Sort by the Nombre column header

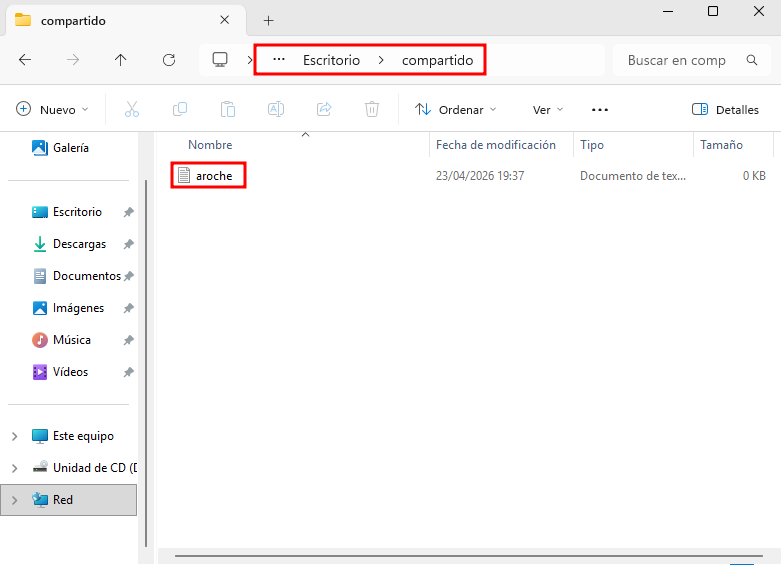click(x=210, y=145)
